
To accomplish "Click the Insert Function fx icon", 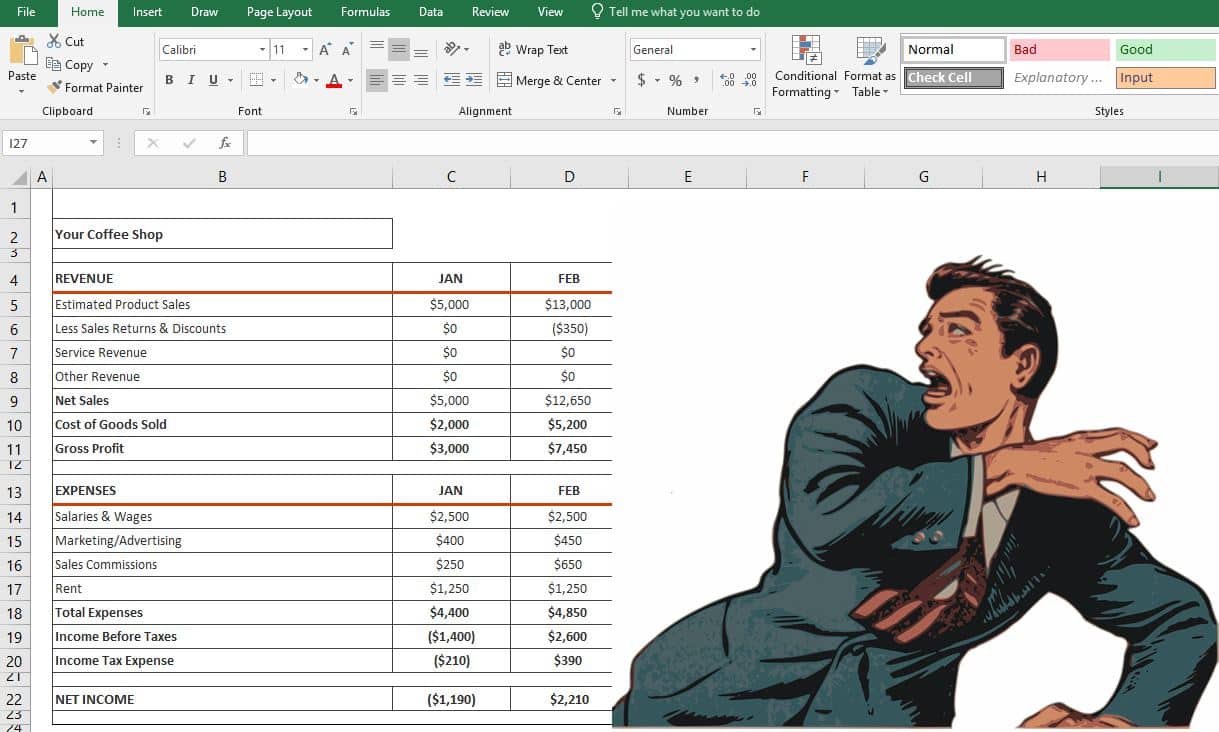I will (225, 143).
